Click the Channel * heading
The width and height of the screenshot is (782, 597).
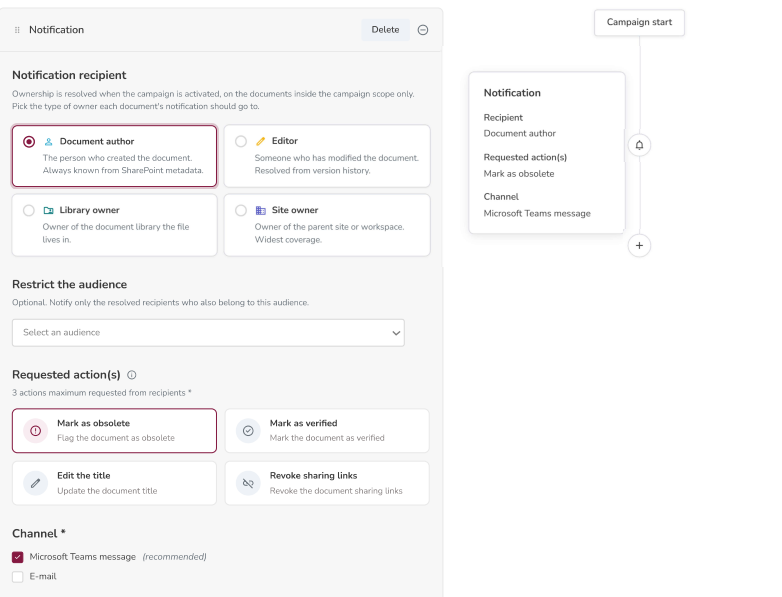click(x=39, y=534)
